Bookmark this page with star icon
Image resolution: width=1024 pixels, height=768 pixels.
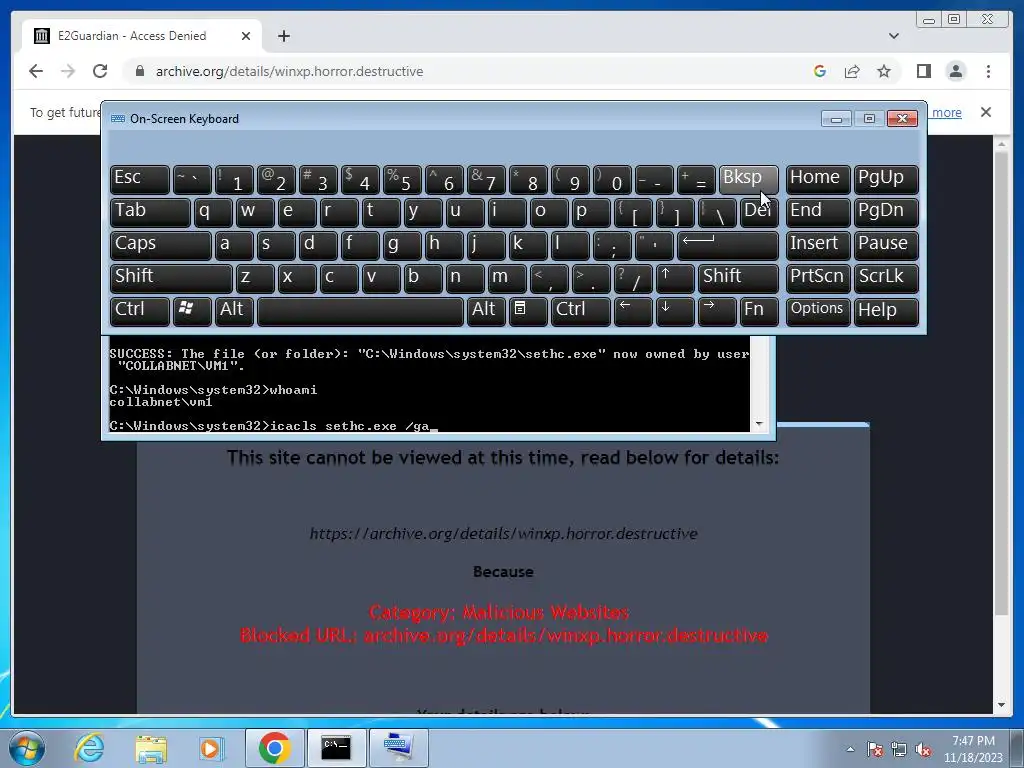point(884,71)
